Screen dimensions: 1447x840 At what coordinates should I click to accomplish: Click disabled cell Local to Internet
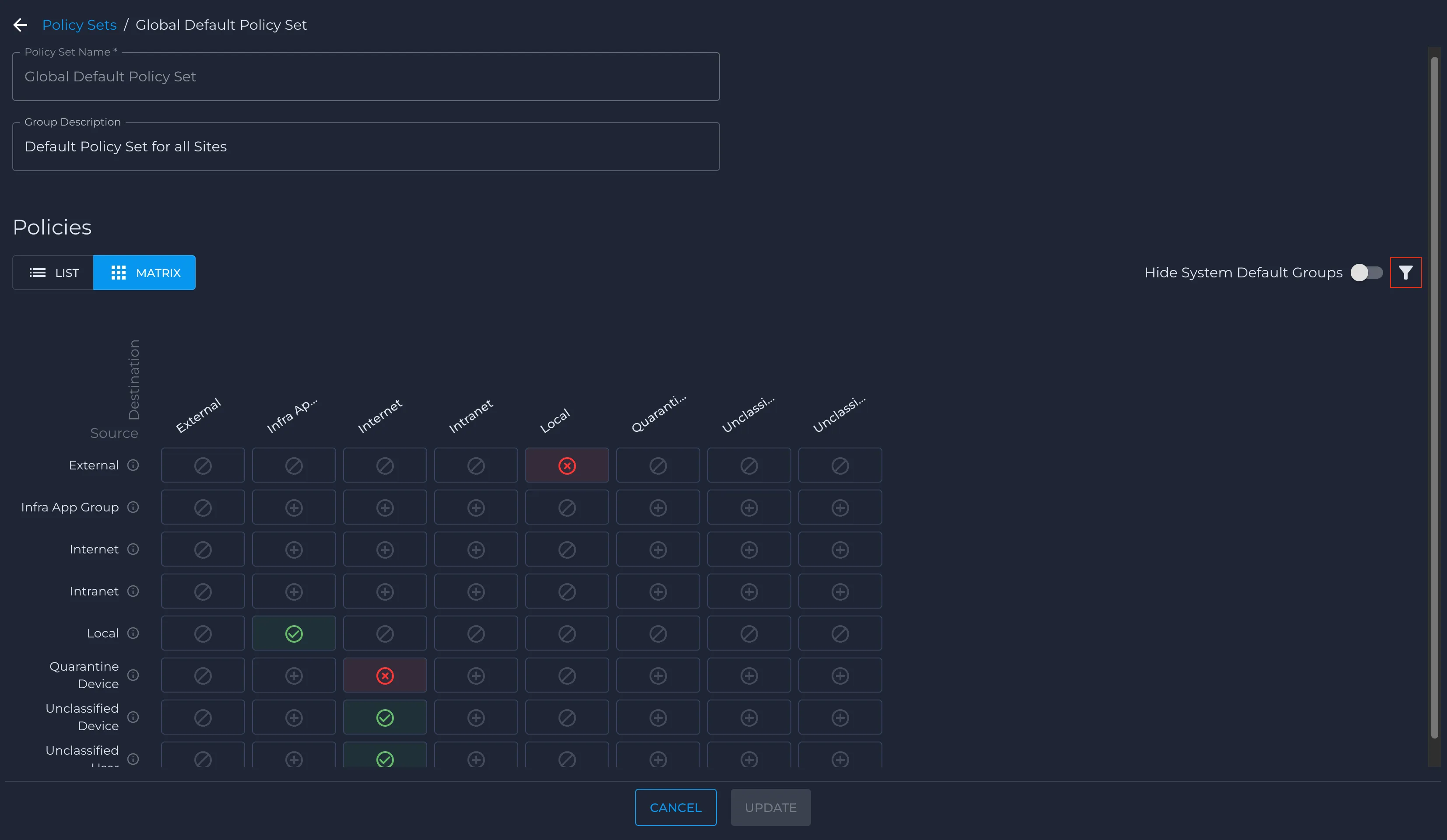pyautogui.click(x=385, y=633)
